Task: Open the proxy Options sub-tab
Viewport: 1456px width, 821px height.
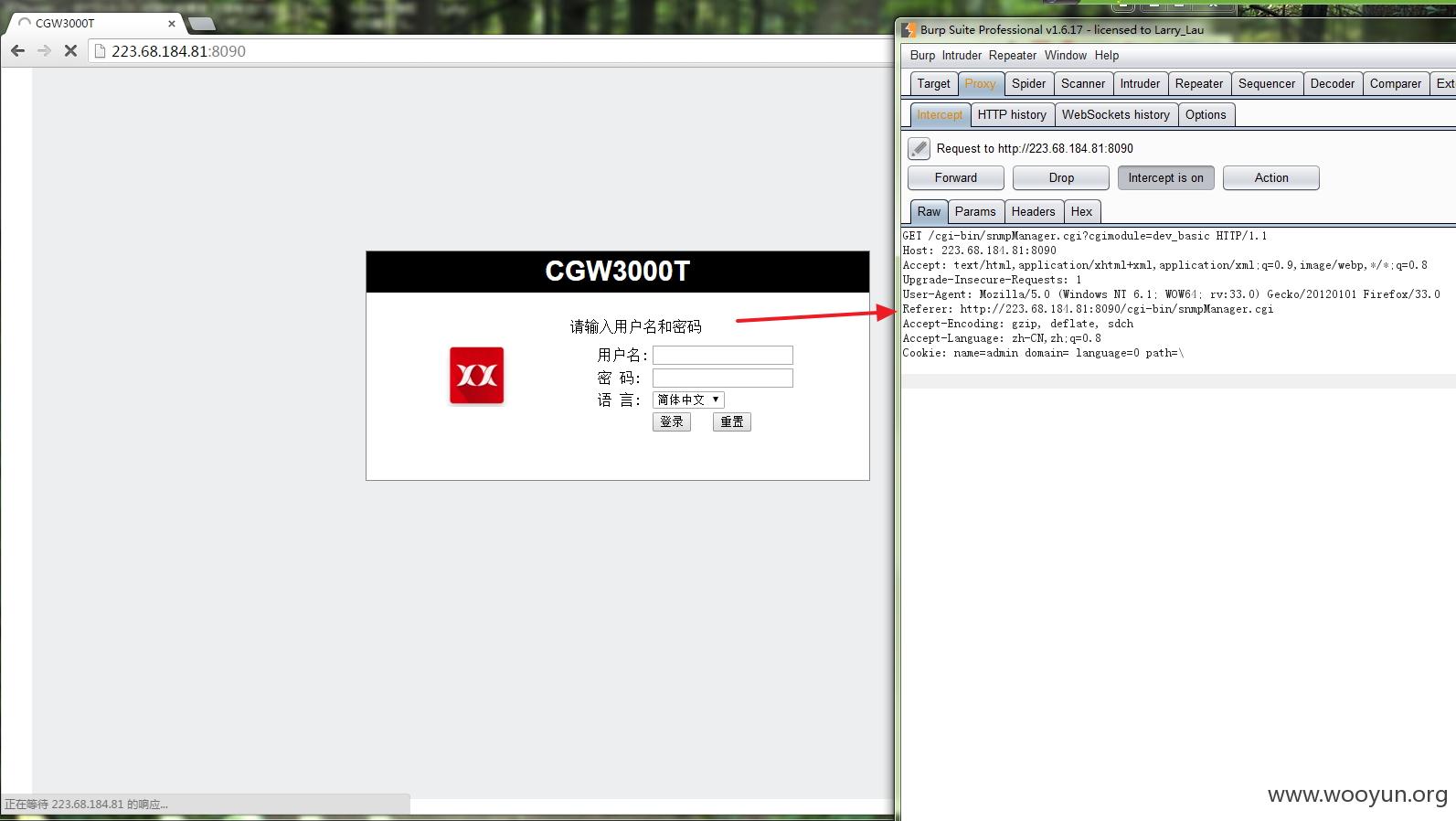Action: (x=1206, y=115)
